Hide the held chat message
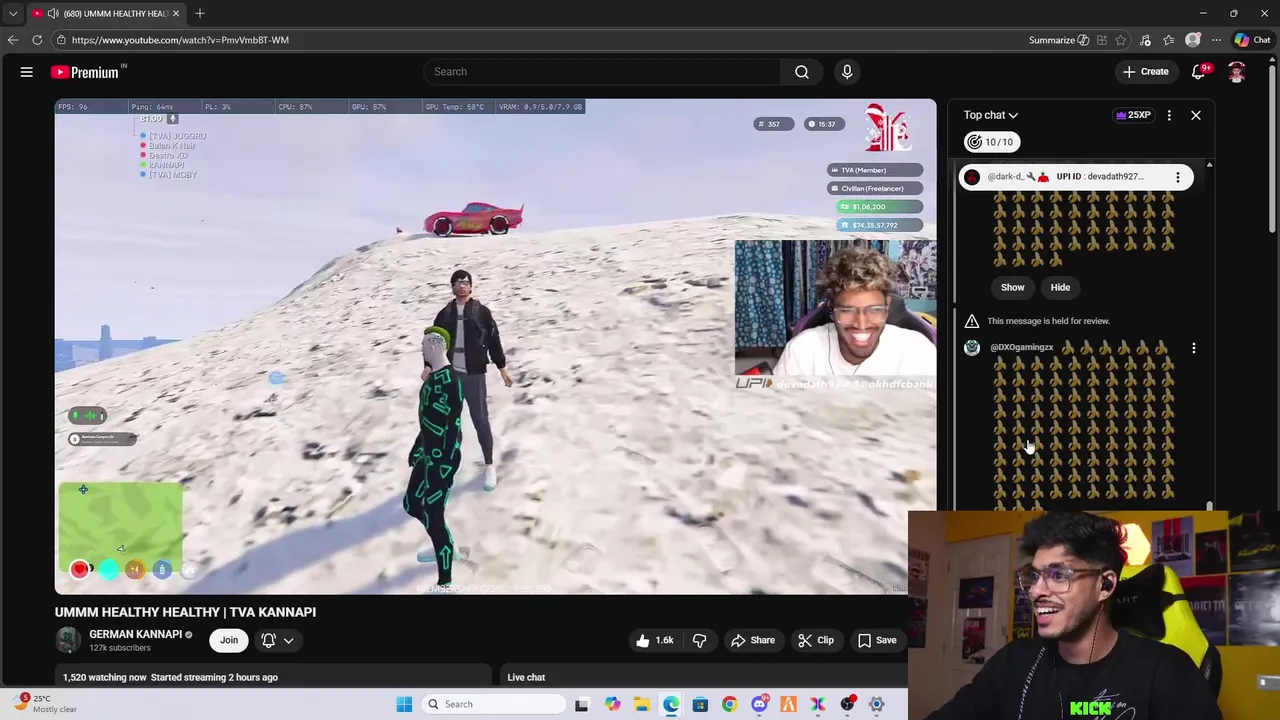Viewport: 1280px width, 720px height. [x=1060, y=287]
